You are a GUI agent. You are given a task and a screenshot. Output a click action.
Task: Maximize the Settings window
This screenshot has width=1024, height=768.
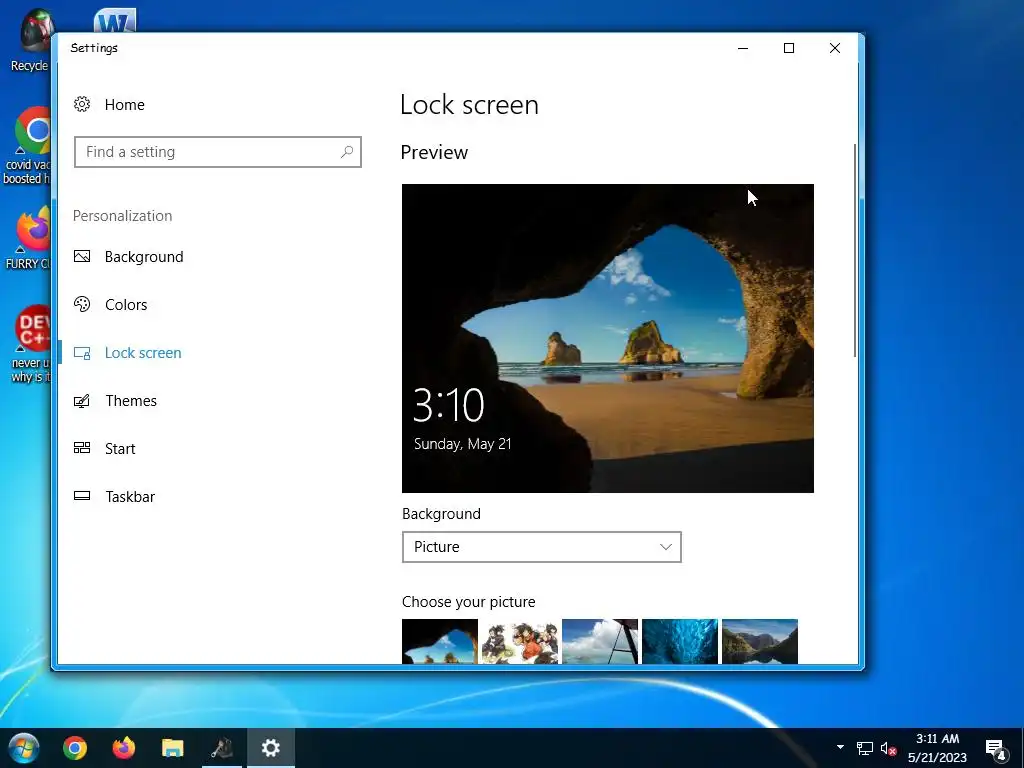[x=789, y=48]
